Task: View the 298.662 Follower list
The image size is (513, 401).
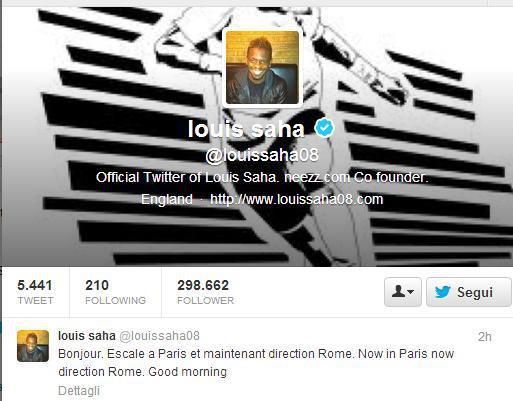Action: [x=205, y=292]
